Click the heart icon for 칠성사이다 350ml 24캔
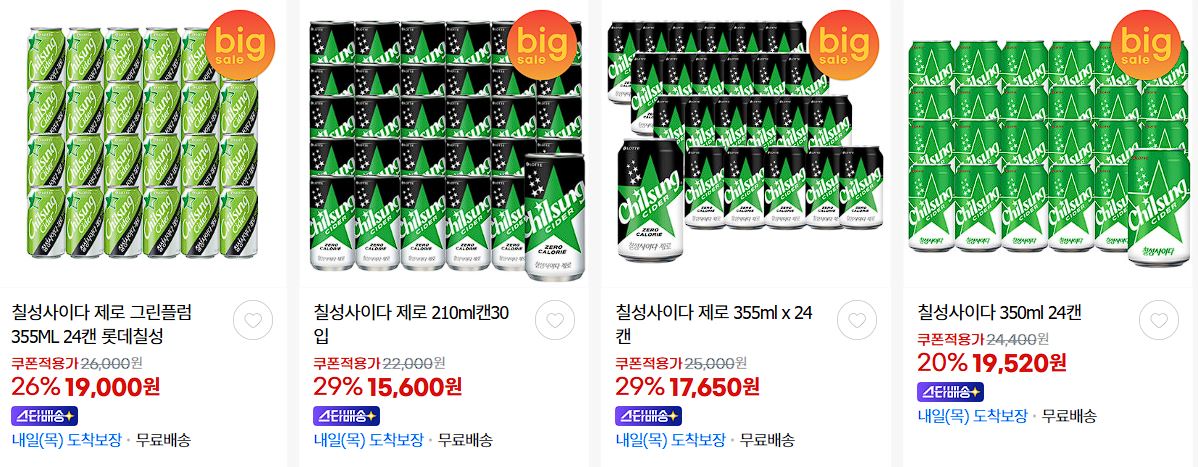 point(1158,320)
